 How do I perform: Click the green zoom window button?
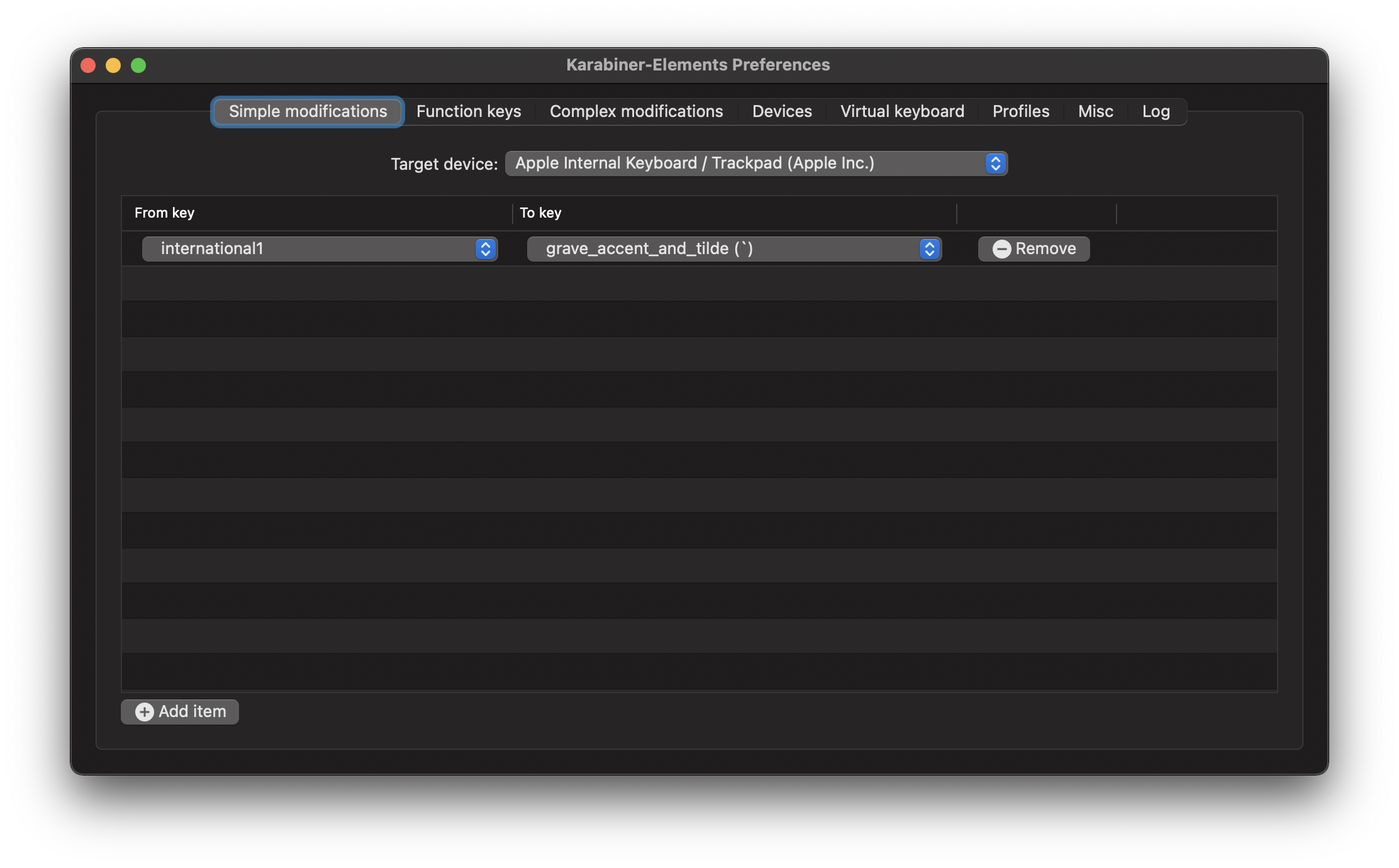(138, 65)
